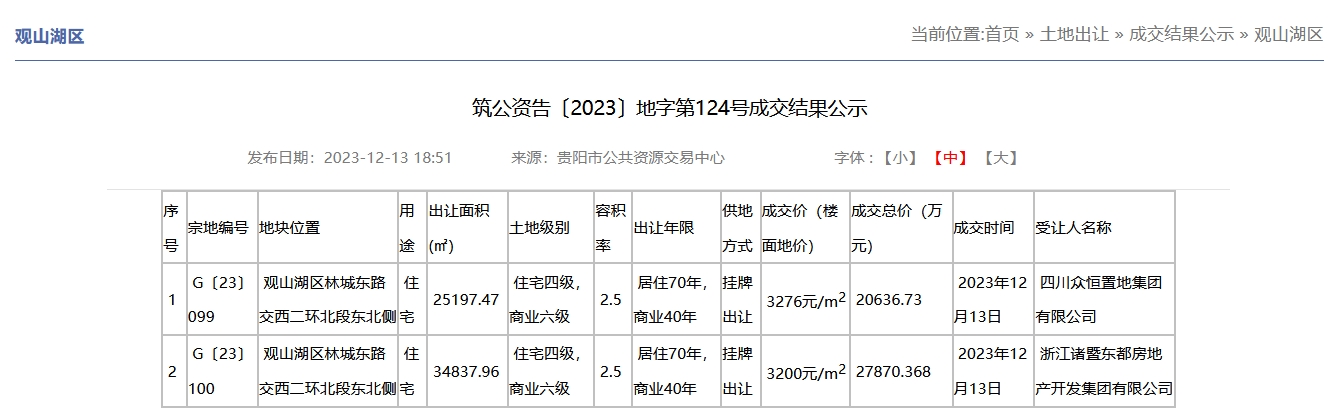This screenshot has width=1338, height=420.
Task: Select the blue 观山湖区 section heading
Action: pos(49,37)
